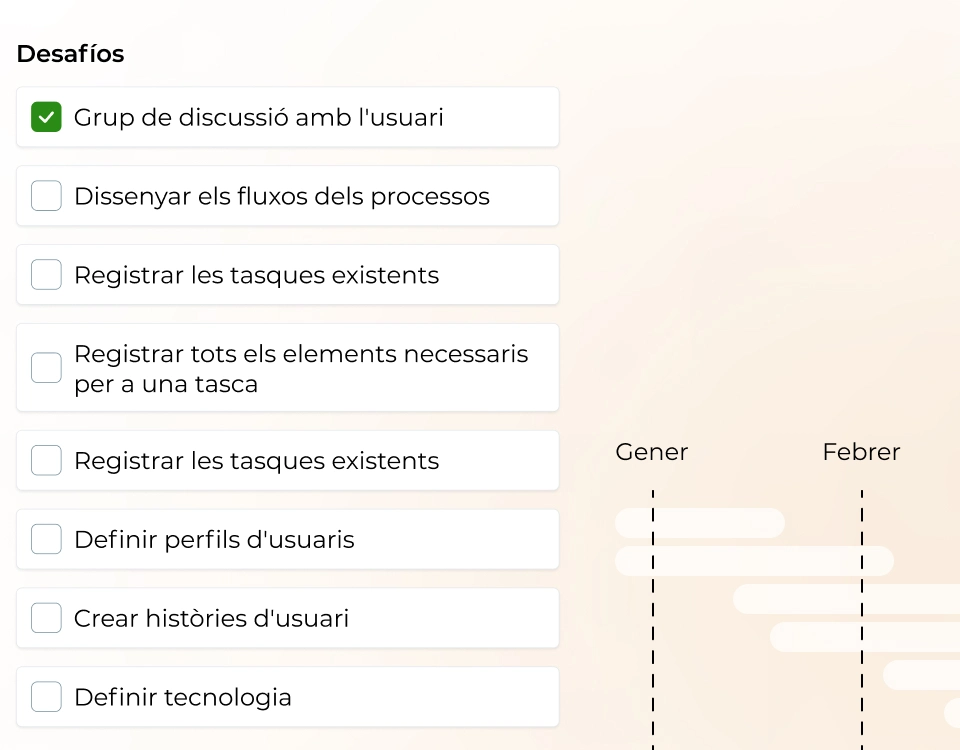Screen dimensions: 960x750
Task: Select the 'Febrer' column label
Action: pyautogui.click(x=861, y=452)
